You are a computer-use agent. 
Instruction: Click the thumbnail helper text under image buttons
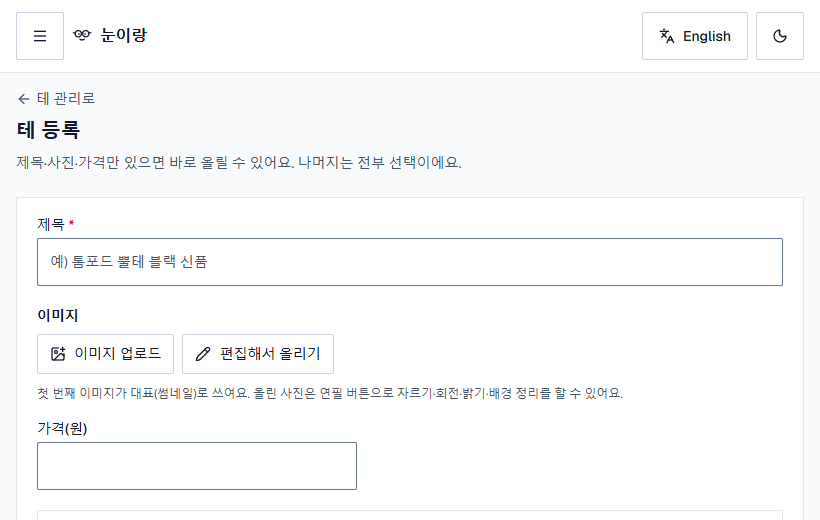pyautogui.click(x=330, y=393)
